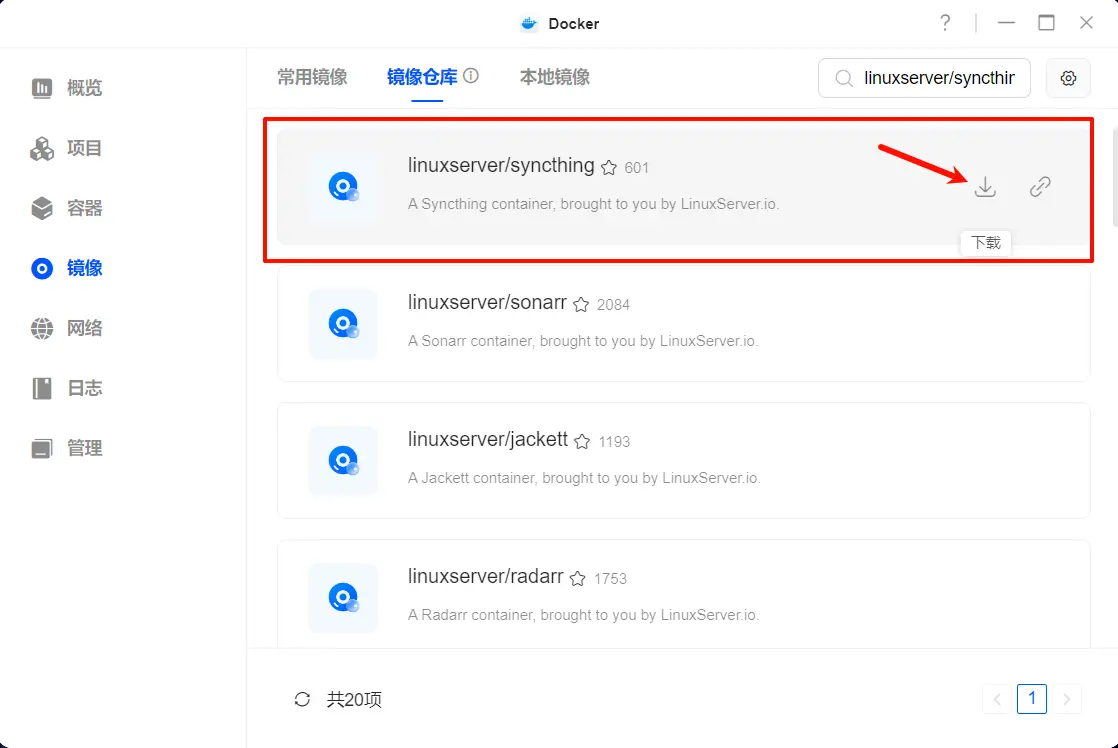Open the link icon for linuxserver/syncthing

[x=1040, y=187]
